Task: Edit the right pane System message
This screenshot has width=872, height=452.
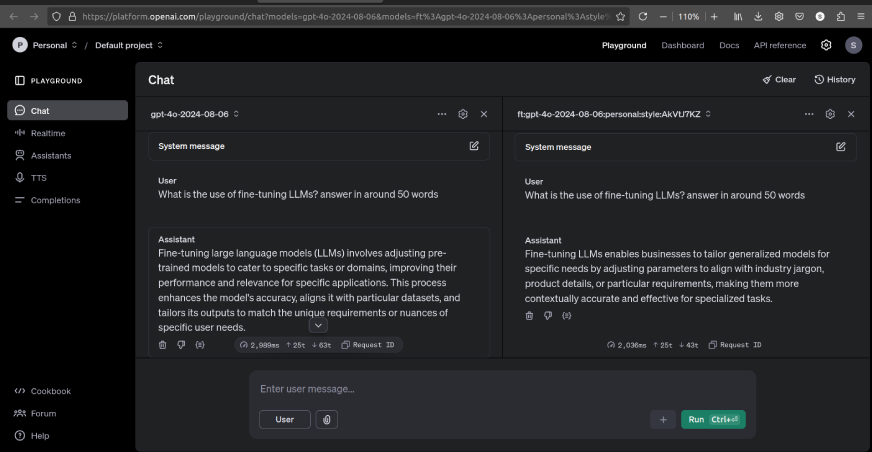Action: 840,147
